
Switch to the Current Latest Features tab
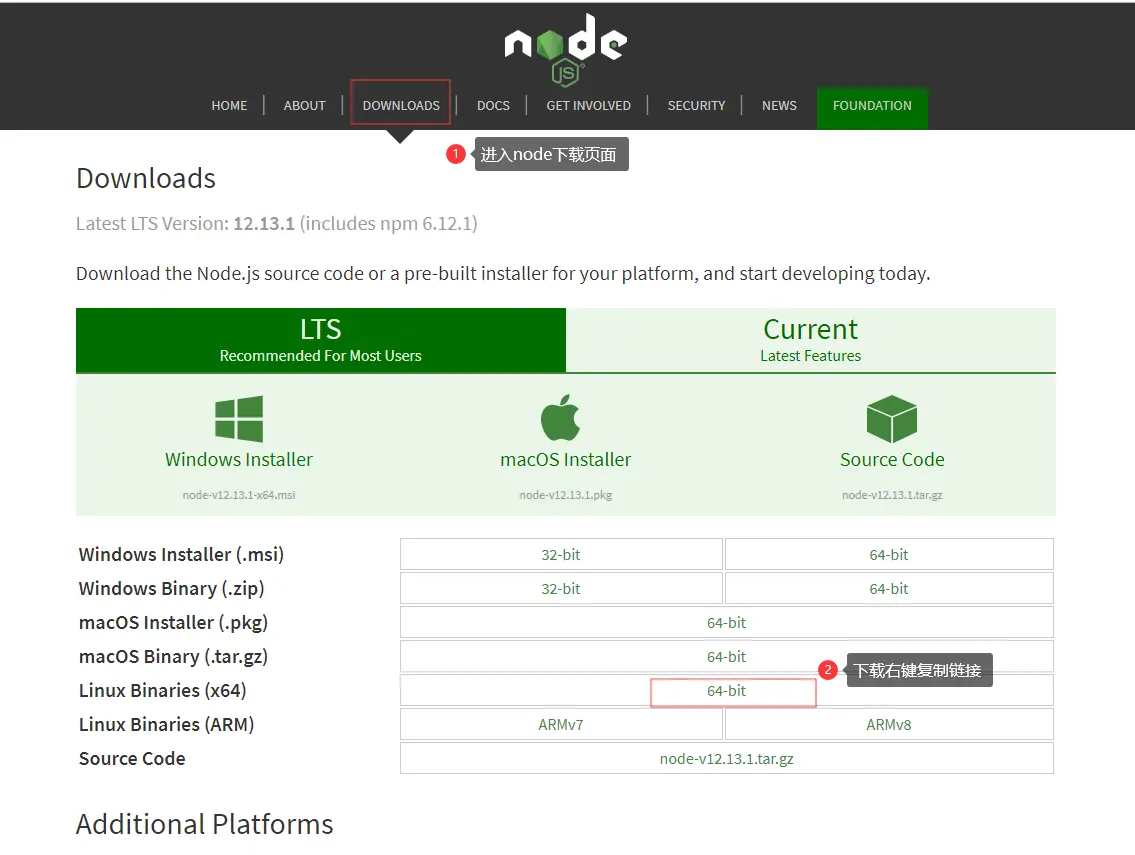pos(811,340)
